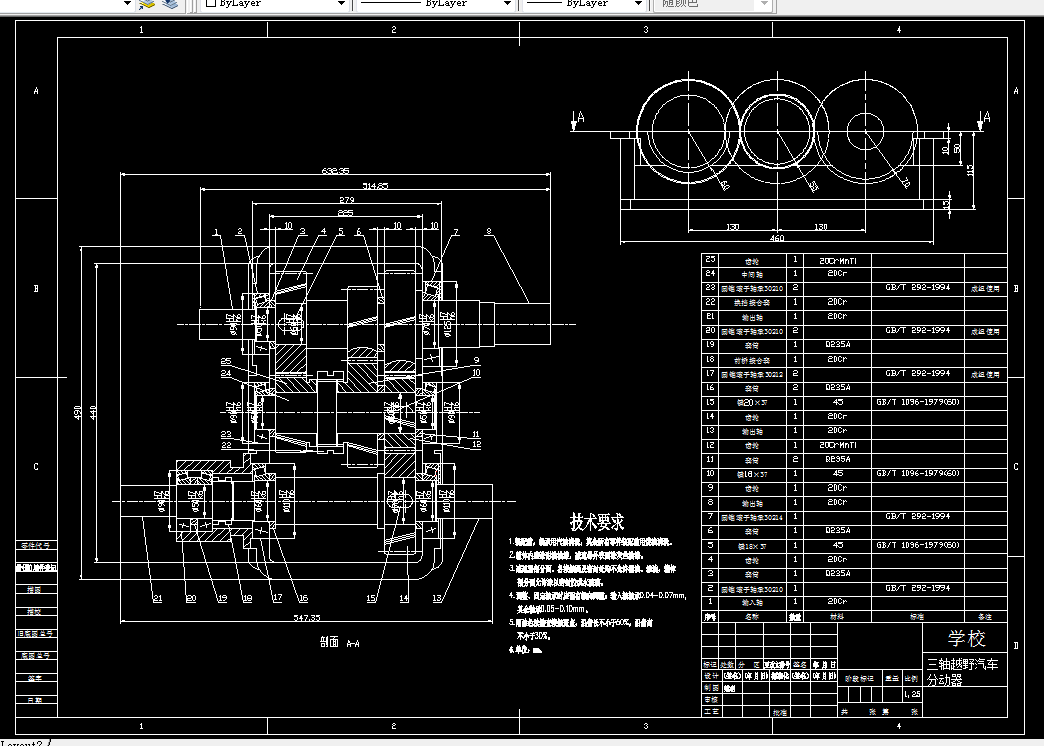Click the ByLayer color swatch square

tap(210, 3)
